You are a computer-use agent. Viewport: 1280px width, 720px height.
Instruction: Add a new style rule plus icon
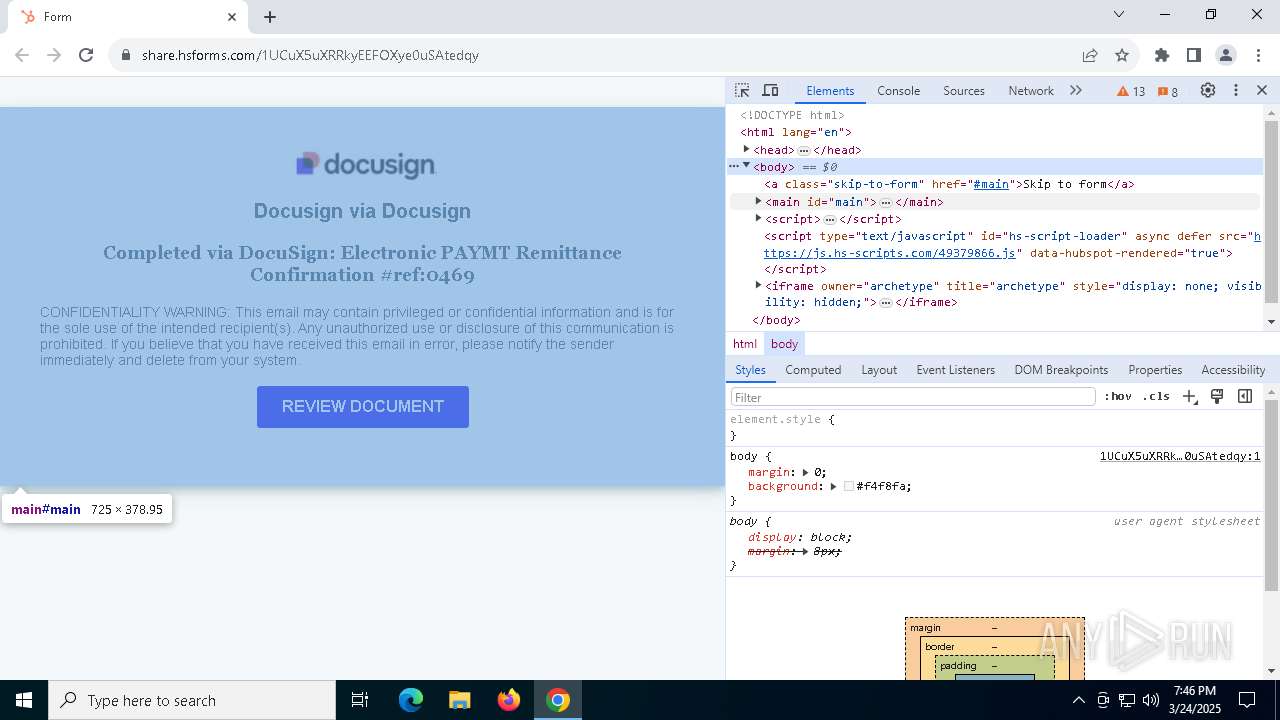(x=1189, y=396)
